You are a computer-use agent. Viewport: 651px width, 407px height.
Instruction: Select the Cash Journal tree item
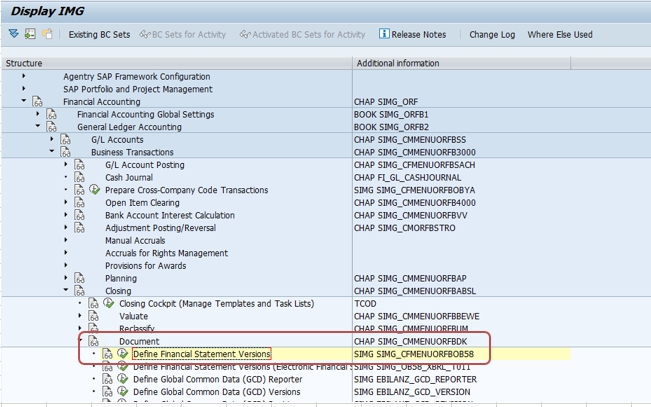(129, 177)
